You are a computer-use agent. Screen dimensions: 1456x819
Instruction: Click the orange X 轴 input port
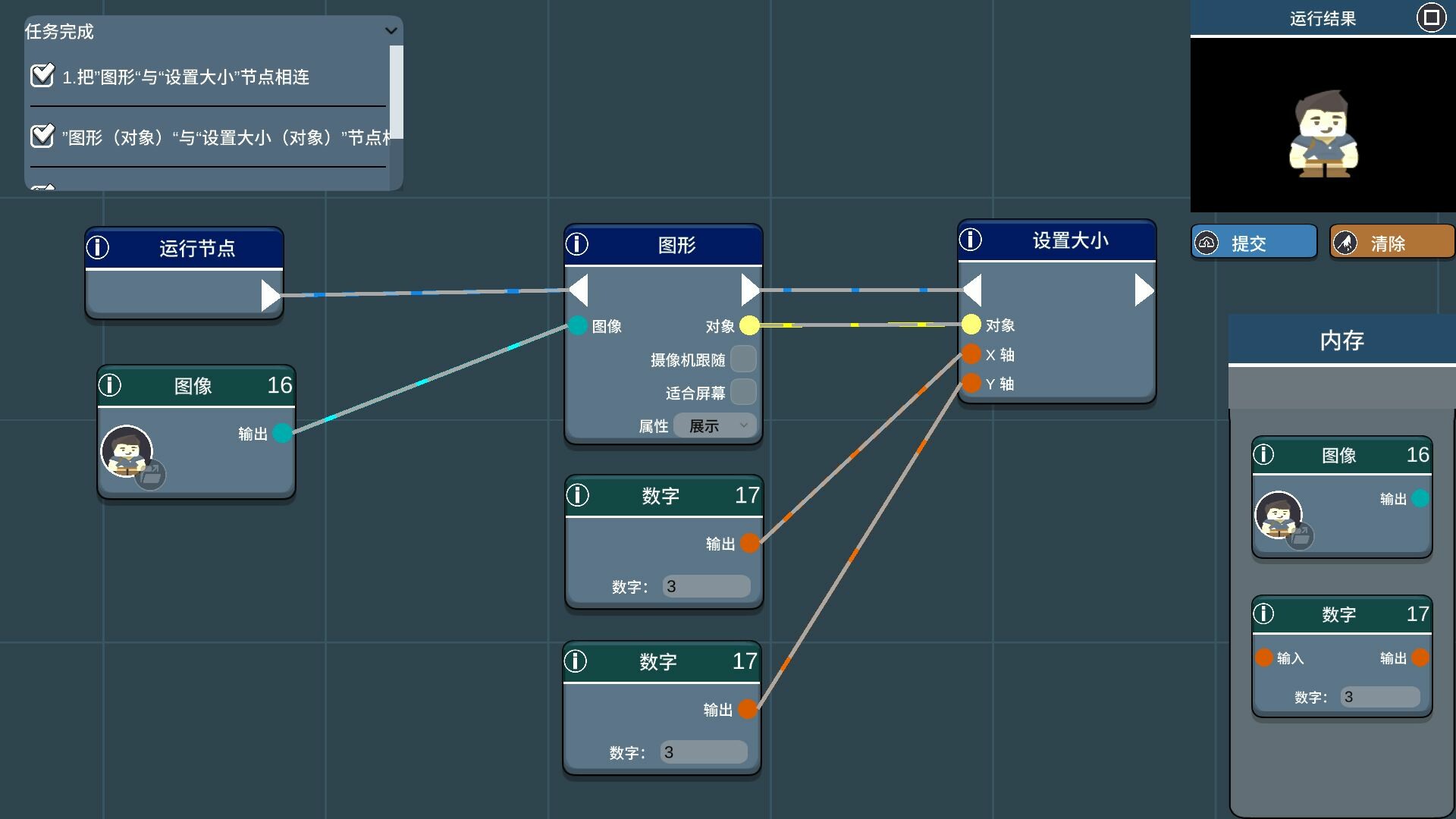(971, 354)
